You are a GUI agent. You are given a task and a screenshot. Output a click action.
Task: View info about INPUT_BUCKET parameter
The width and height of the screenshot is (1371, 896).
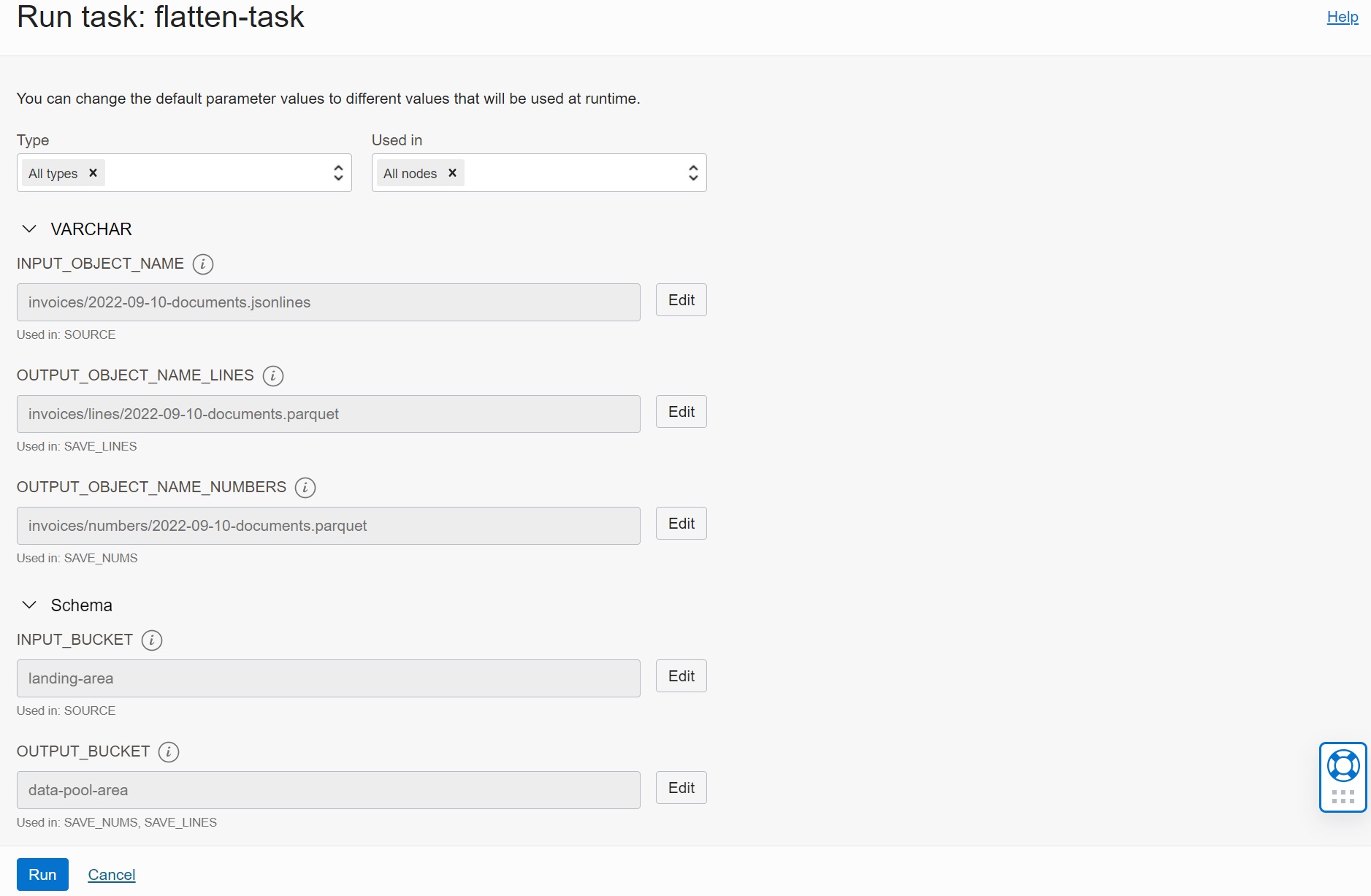point(152,640)
